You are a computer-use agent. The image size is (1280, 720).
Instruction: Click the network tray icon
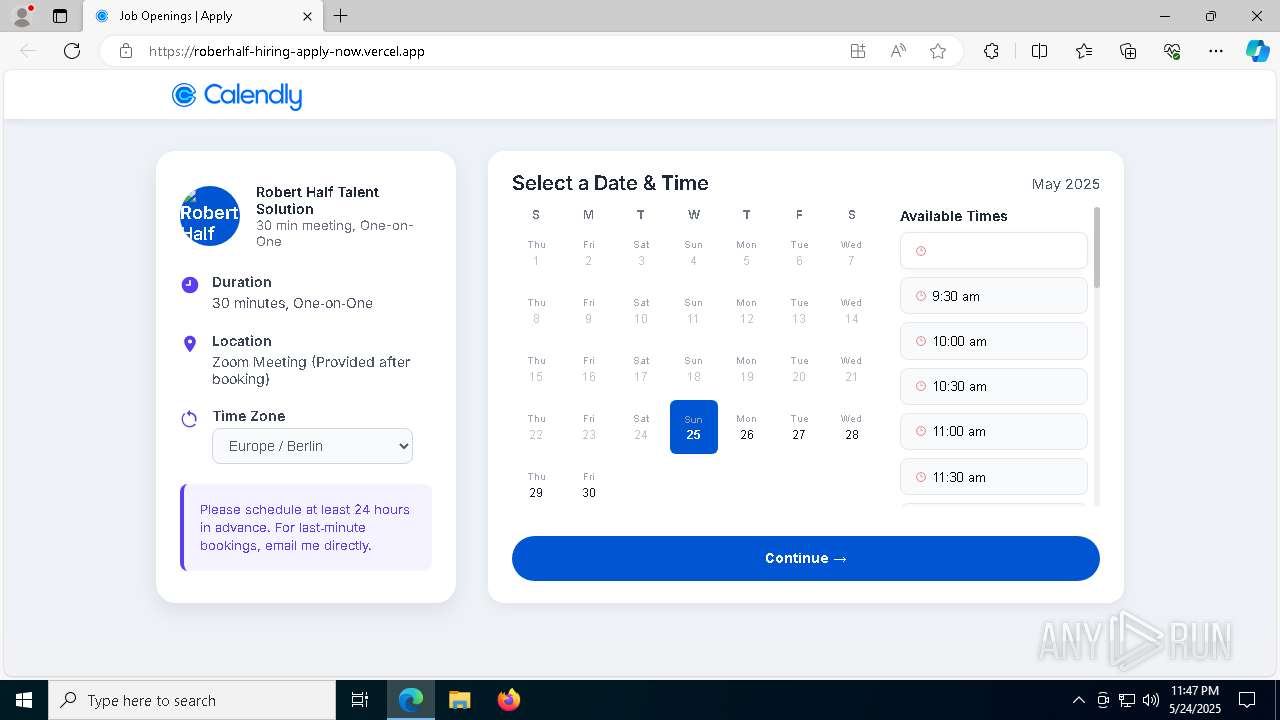[1127, 700]
